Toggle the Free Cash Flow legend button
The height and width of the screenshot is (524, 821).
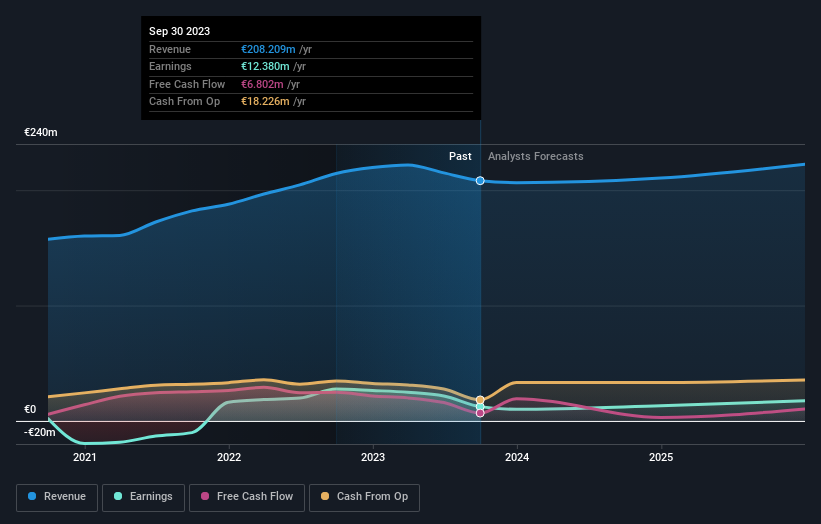tap(247, 497)
